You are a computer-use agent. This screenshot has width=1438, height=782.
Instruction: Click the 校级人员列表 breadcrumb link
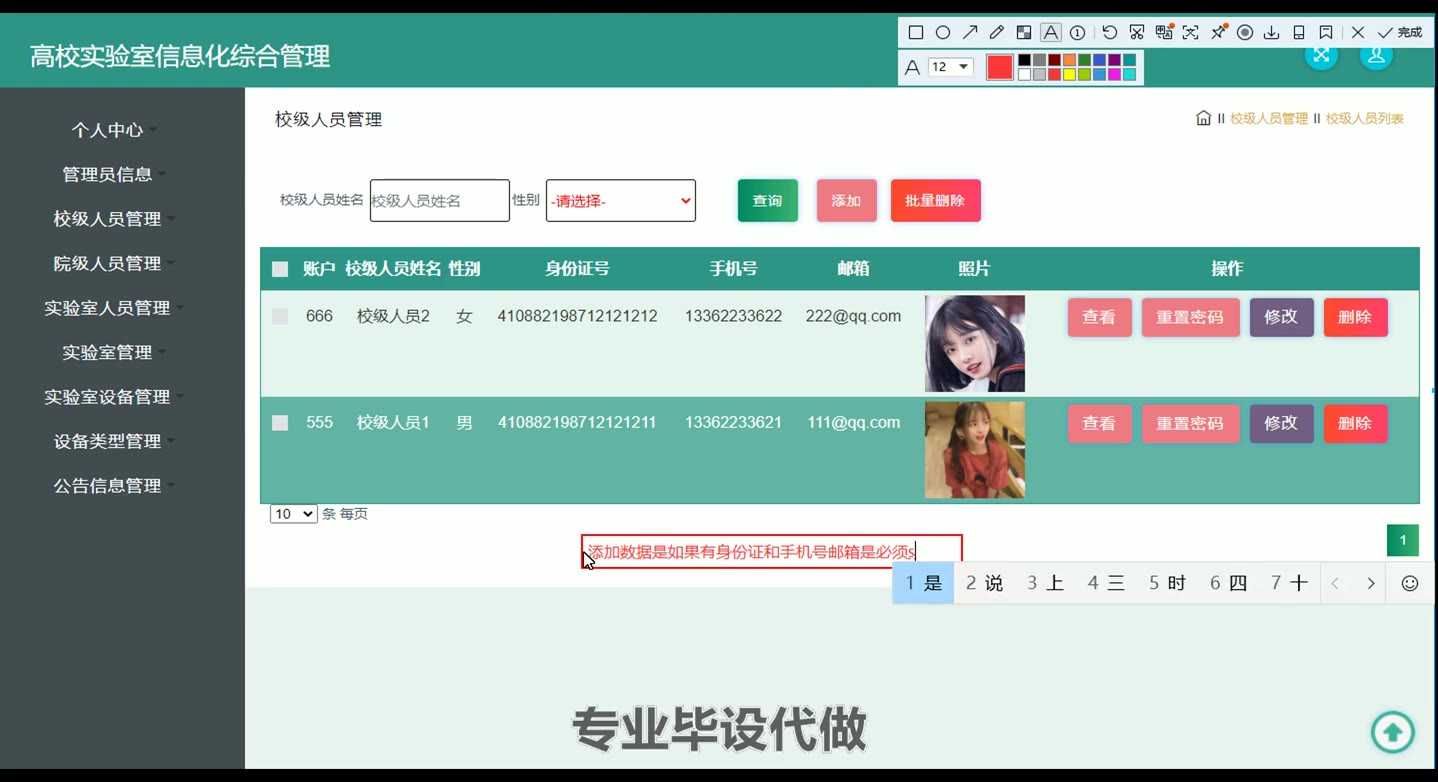1364,118
